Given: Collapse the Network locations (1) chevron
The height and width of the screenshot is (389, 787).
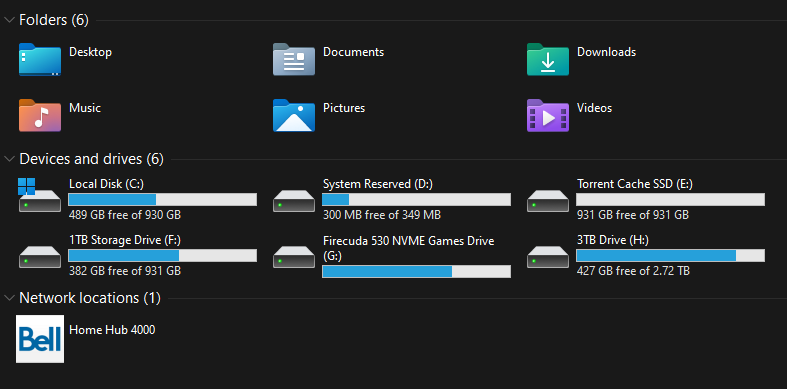Looking at the screenshot, I should click(x=9, y=298).
